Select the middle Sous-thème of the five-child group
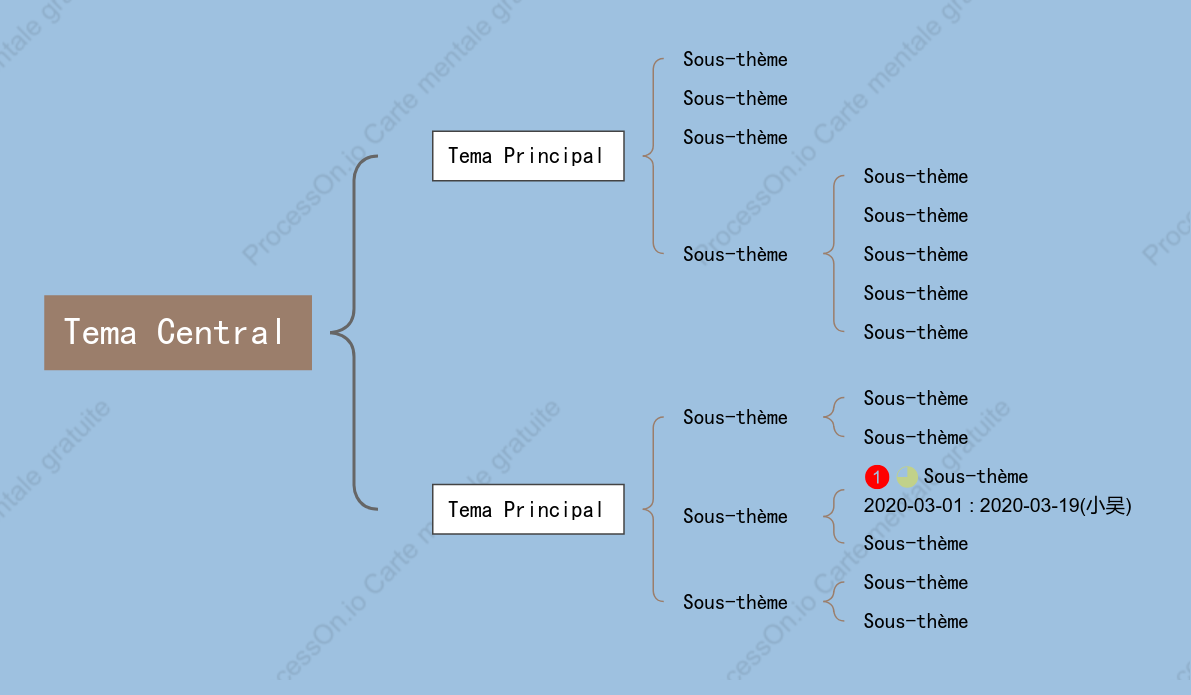This screenshot has width=1191, height=695. [915, 254]
